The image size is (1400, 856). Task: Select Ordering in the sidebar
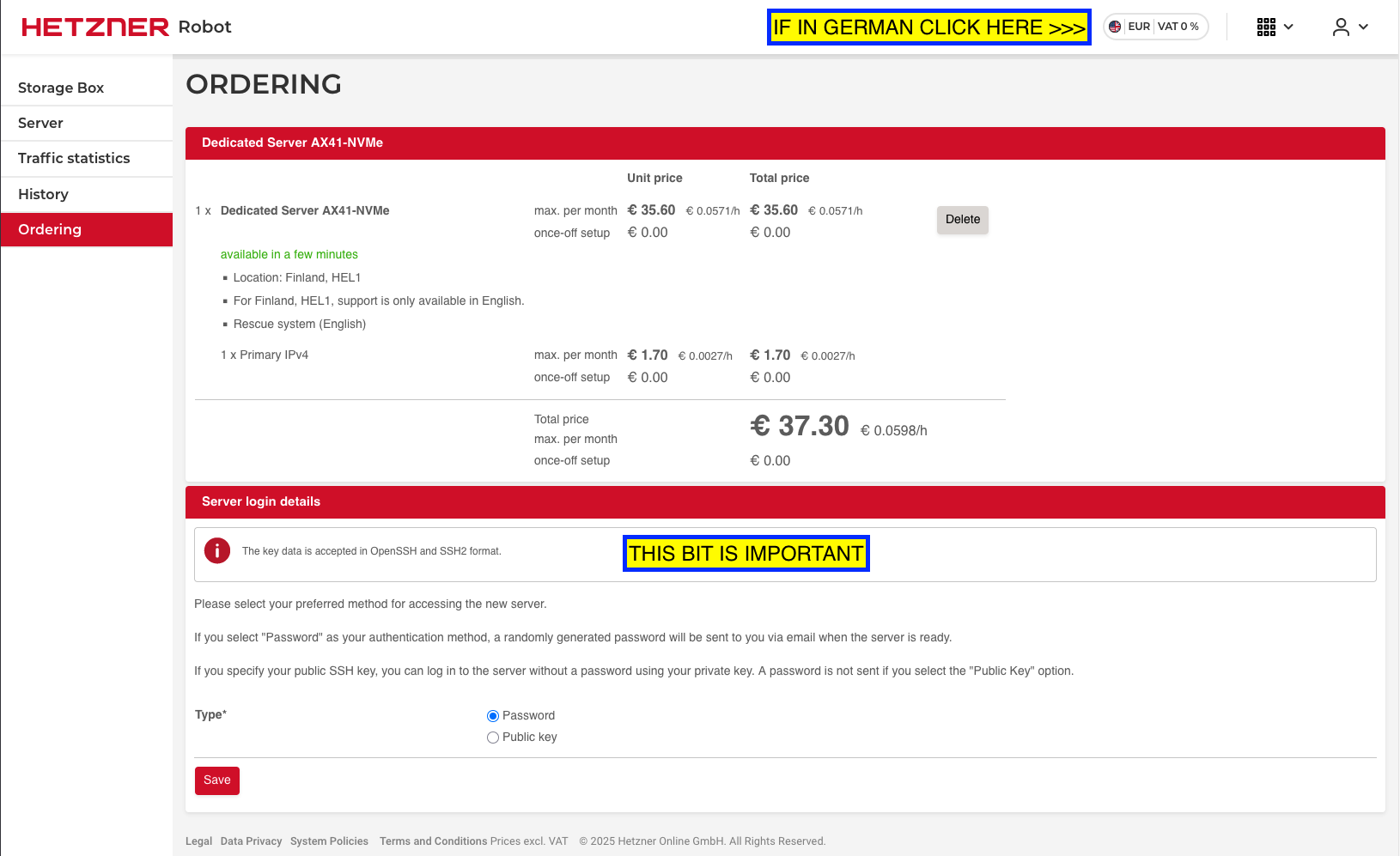[x=50, y=229]
